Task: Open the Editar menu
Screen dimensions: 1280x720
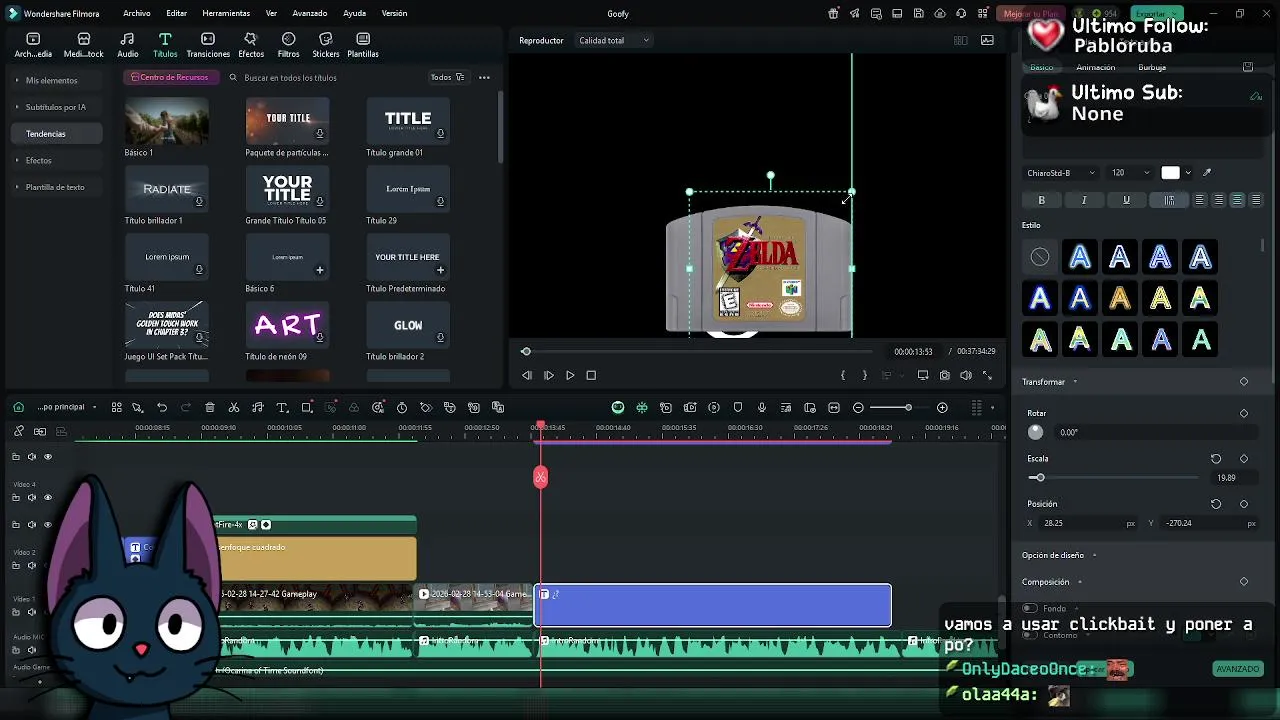Action: coord(176,13)
